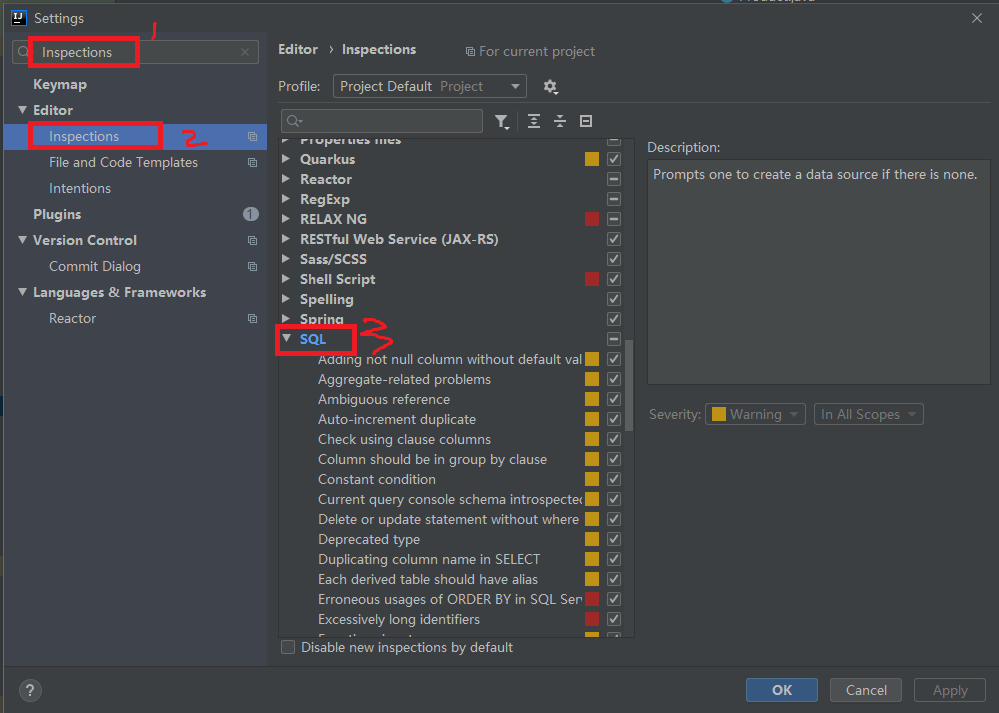Viewport: 999px width, 713px height.
Task: Open Commit Dialog settings page
Action: 95,266
